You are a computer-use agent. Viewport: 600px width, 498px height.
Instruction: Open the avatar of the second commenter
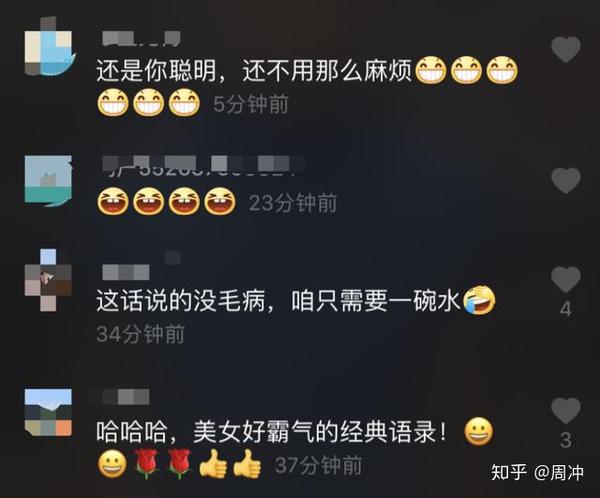(x=49, y=181)
